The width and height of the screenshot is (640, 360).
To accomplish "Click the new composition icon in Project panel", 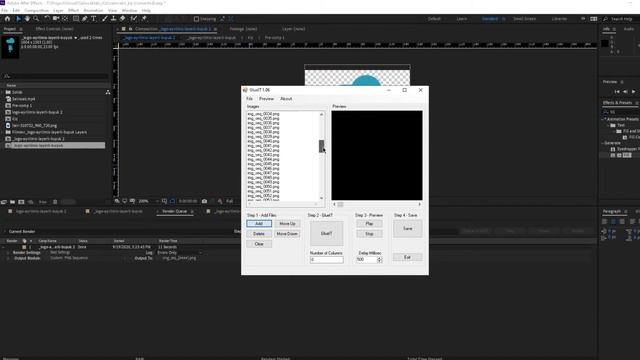I will pyautogui.click(x=21, y=202).
